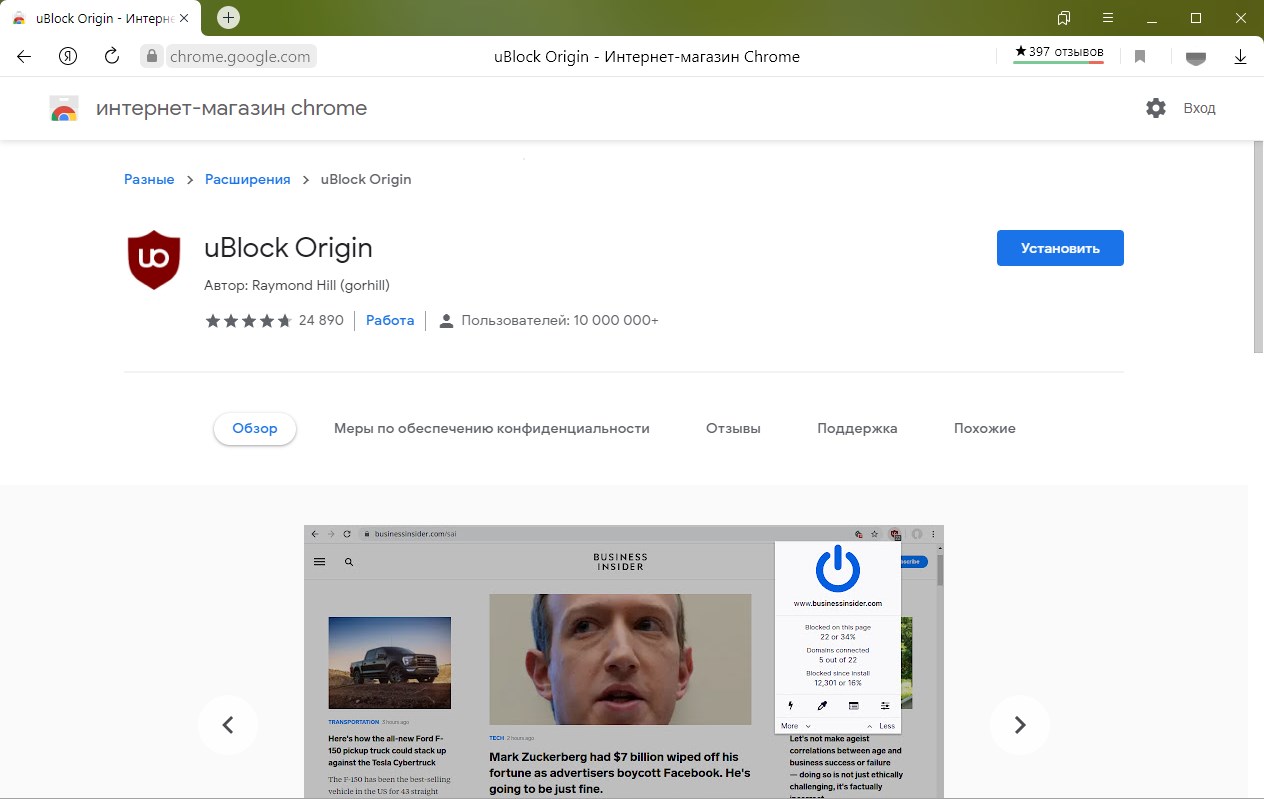Image resolution: width=1264 pixels, height=799 pixels.
Task: Click the Chrome Web Store logo
Action: point(64,108)
